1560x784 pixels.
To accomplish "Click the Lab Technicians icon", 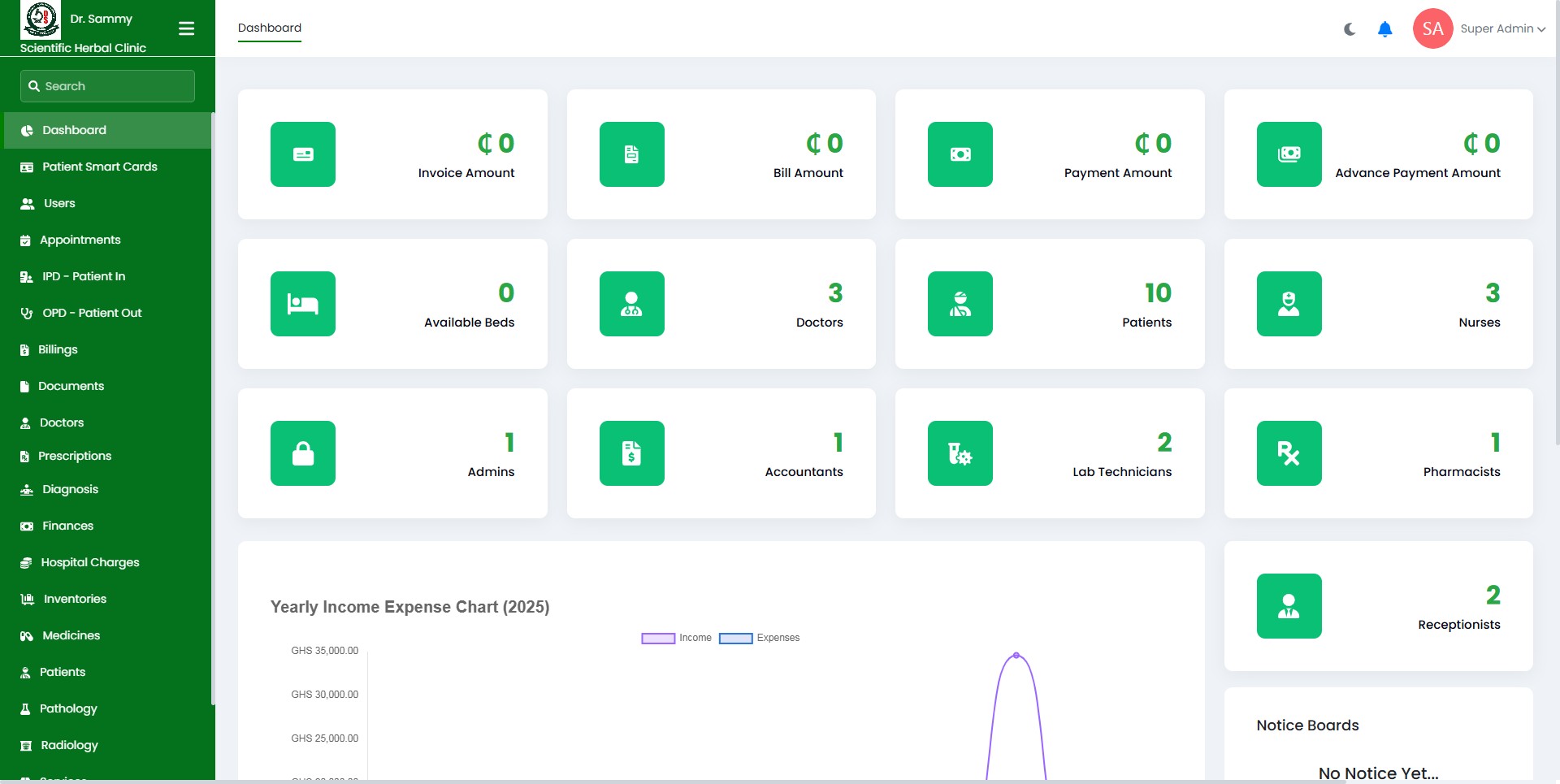I will pos(960,453).
